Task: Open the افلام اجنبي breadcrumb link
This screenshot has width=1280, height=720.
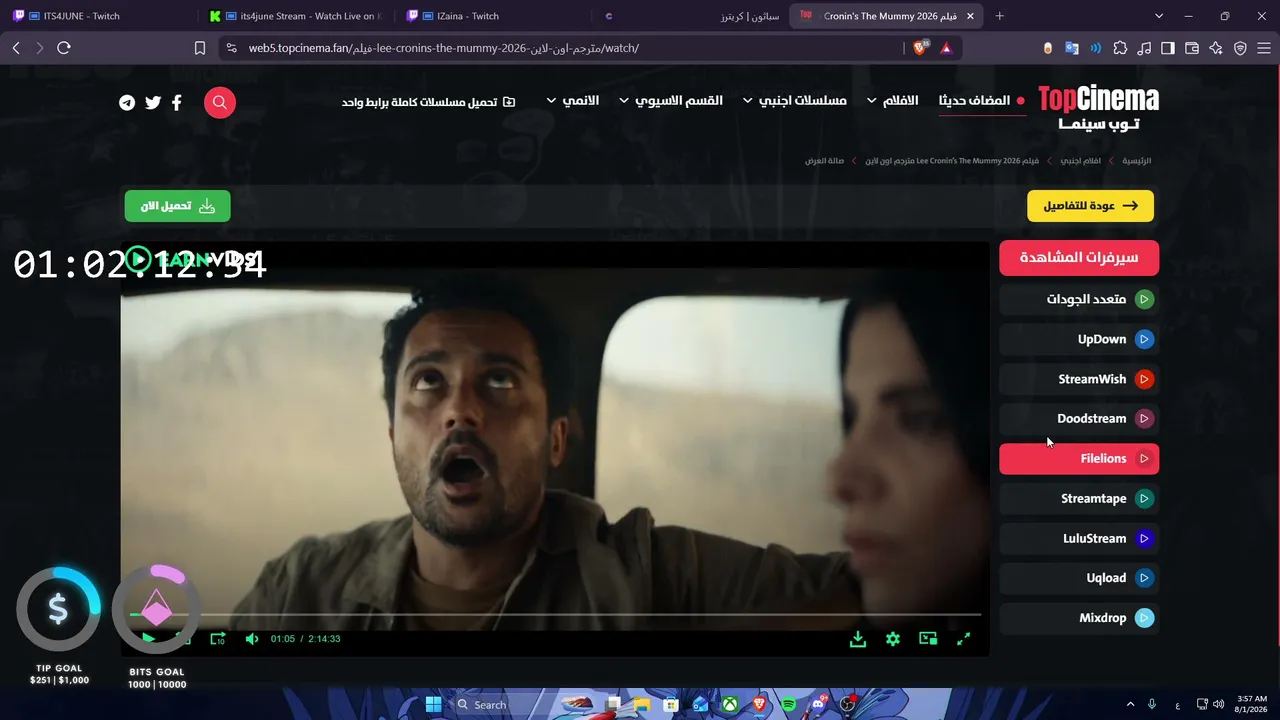Action: coord(1081,161)
